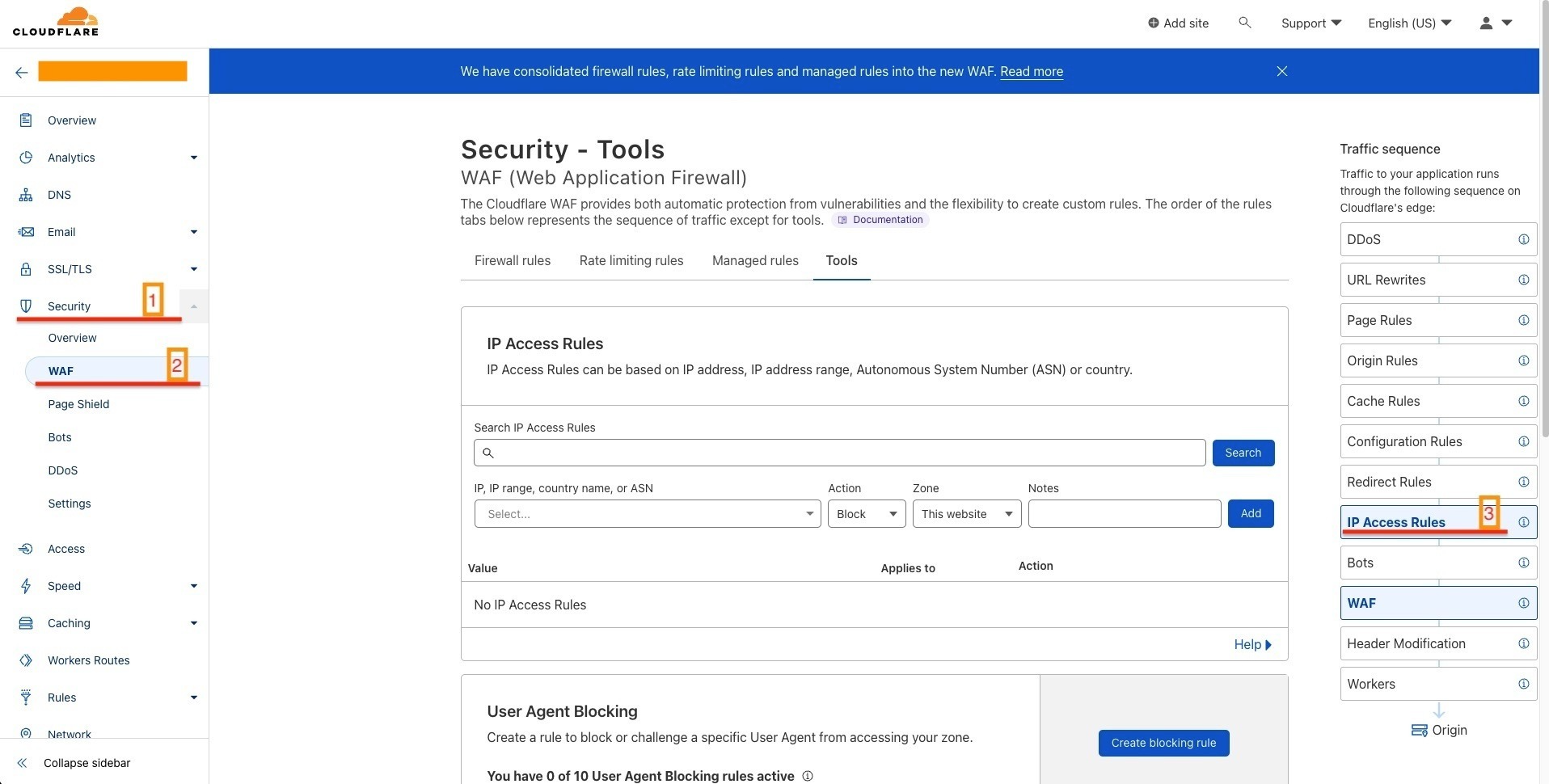Click the Analytics pie chart icon
1549x784 pixels.
point(26,158)
